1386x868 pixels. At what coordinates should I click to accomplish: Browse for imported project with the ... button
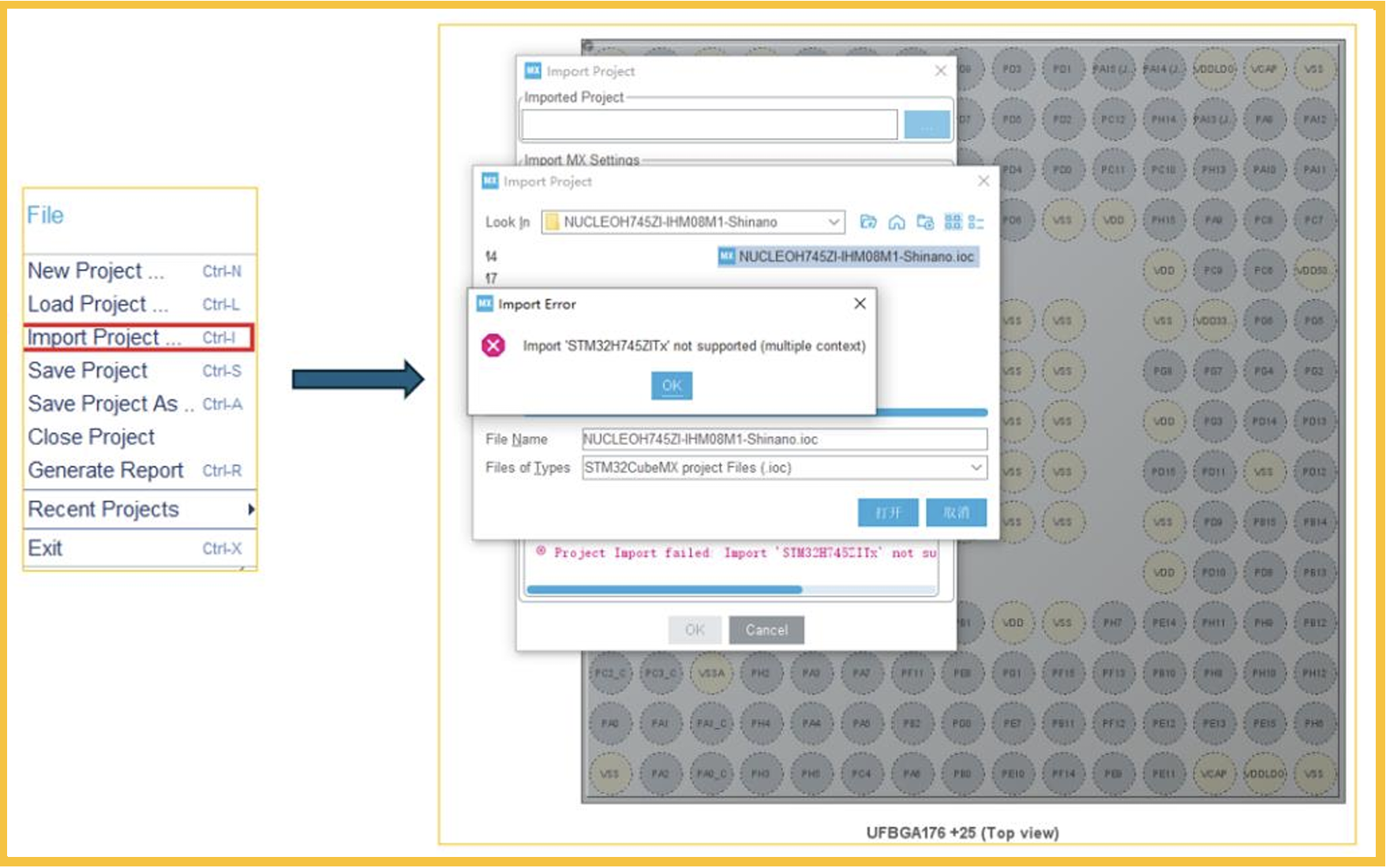tap(927, 125)
